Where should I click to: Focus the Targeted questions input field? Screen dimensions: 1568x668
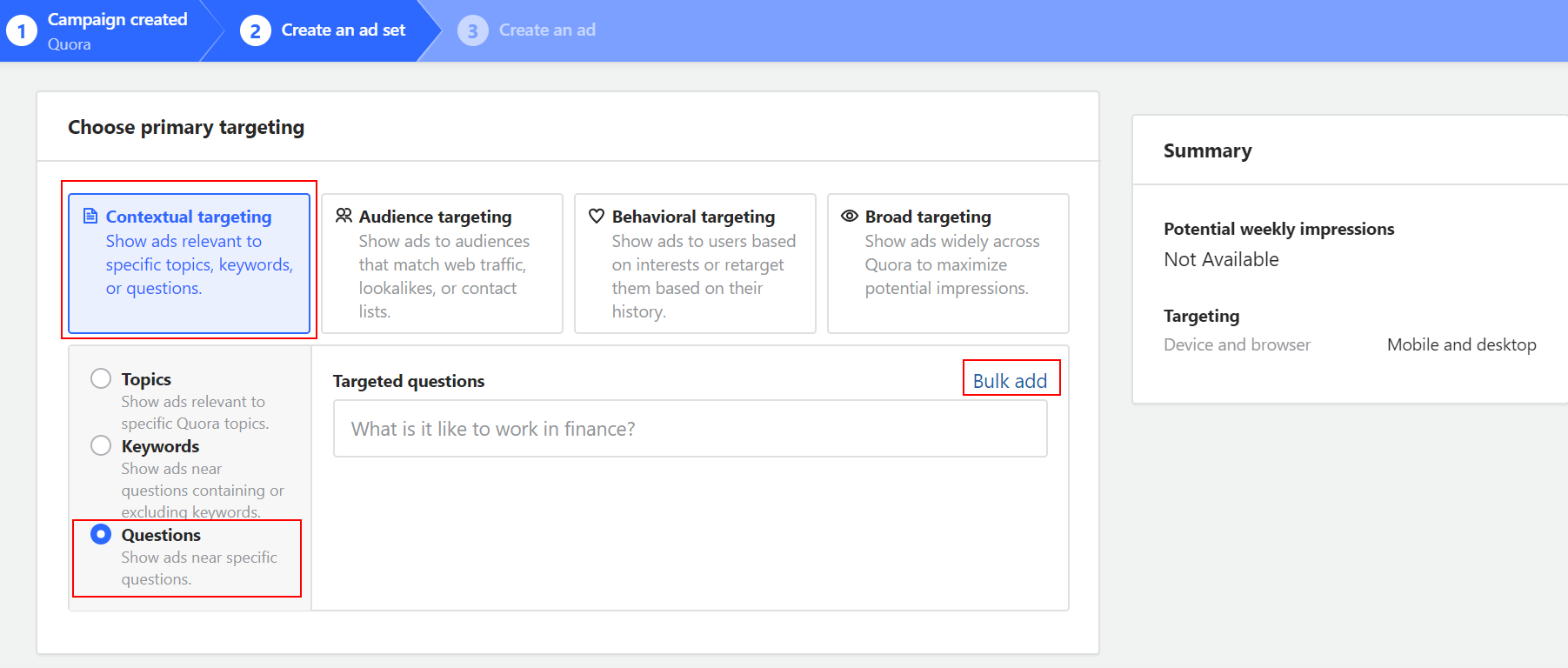coord(690,429)
